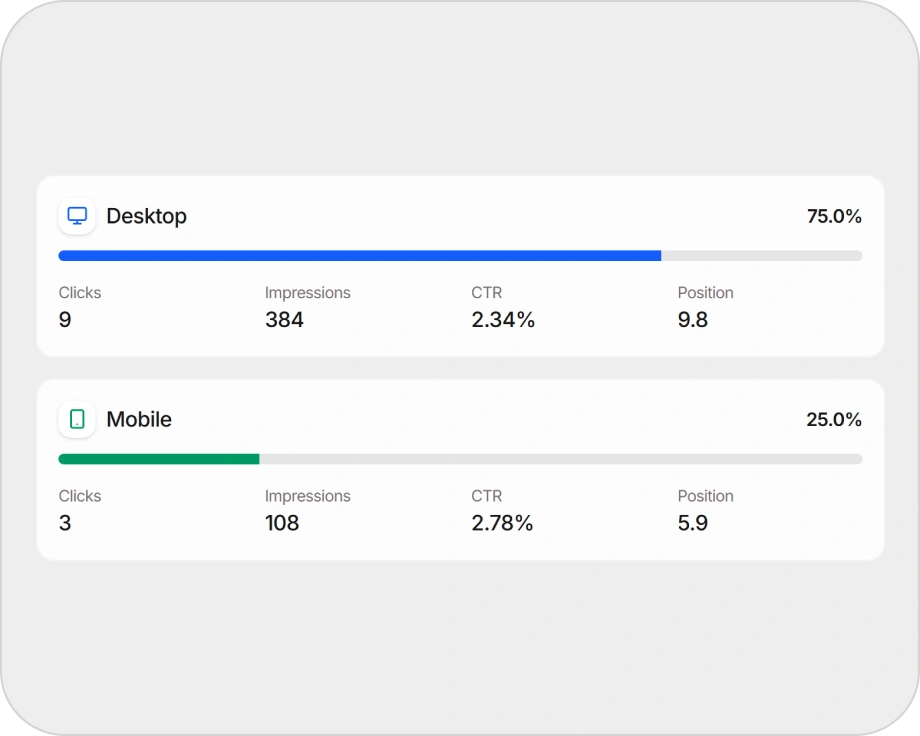The width and height of the screenshot is (920, 736).
Task: Click the Mobile Clicks value showing 3
Action: (65, 523)
